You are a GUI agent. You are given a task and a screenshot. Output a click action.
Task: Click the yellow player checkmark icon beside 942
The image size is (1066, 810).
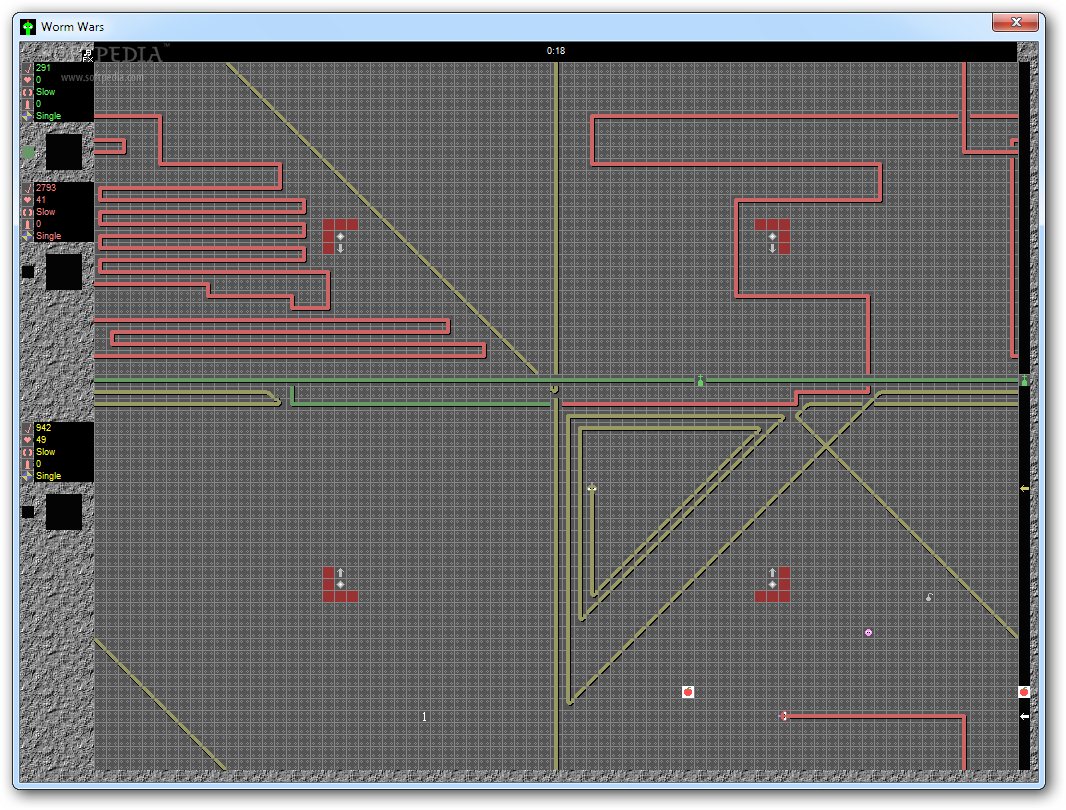tap(28, 428)
